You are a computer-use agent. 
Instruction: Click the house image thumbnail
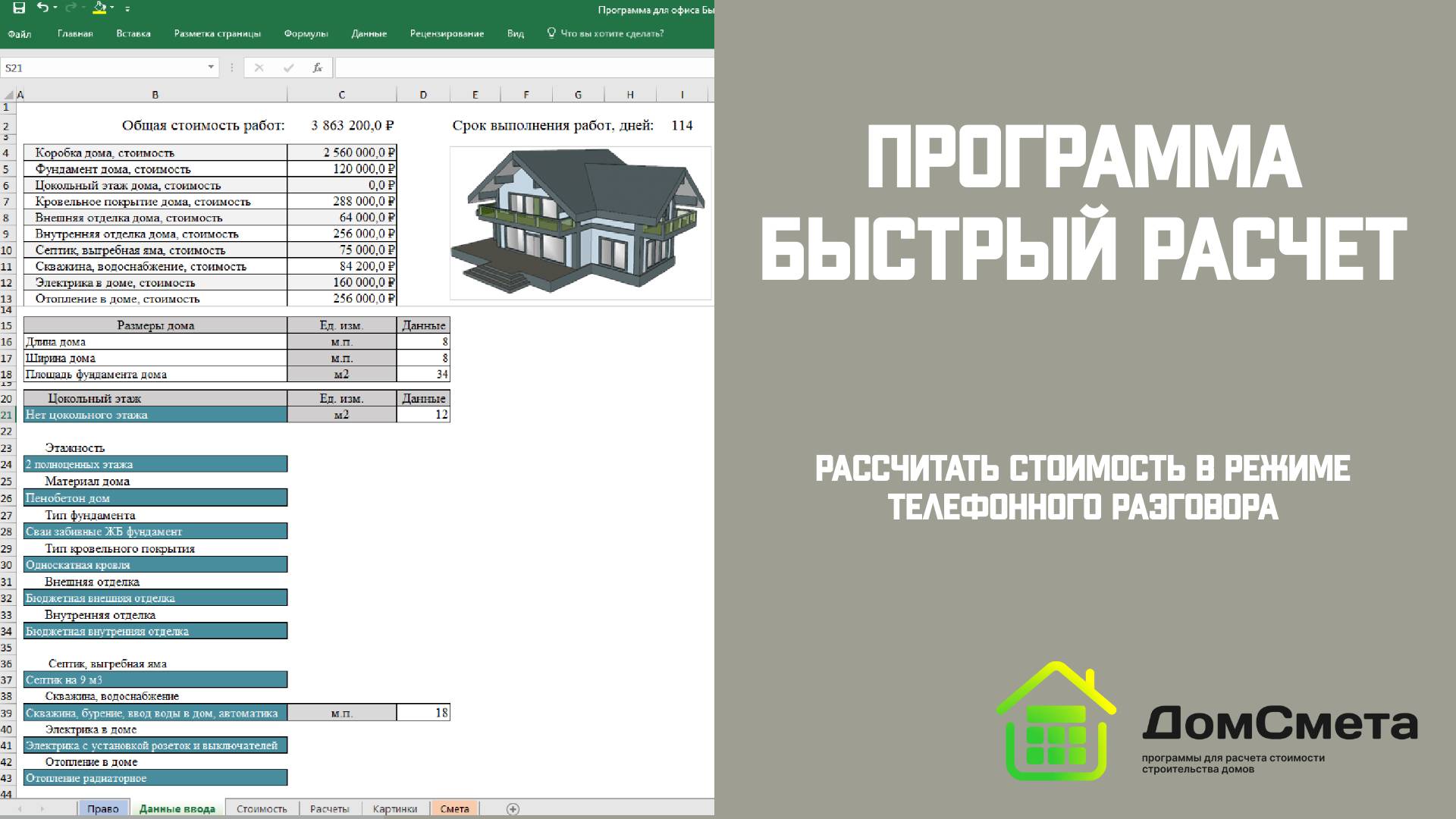pyautogui.click(x=580, y=223)
